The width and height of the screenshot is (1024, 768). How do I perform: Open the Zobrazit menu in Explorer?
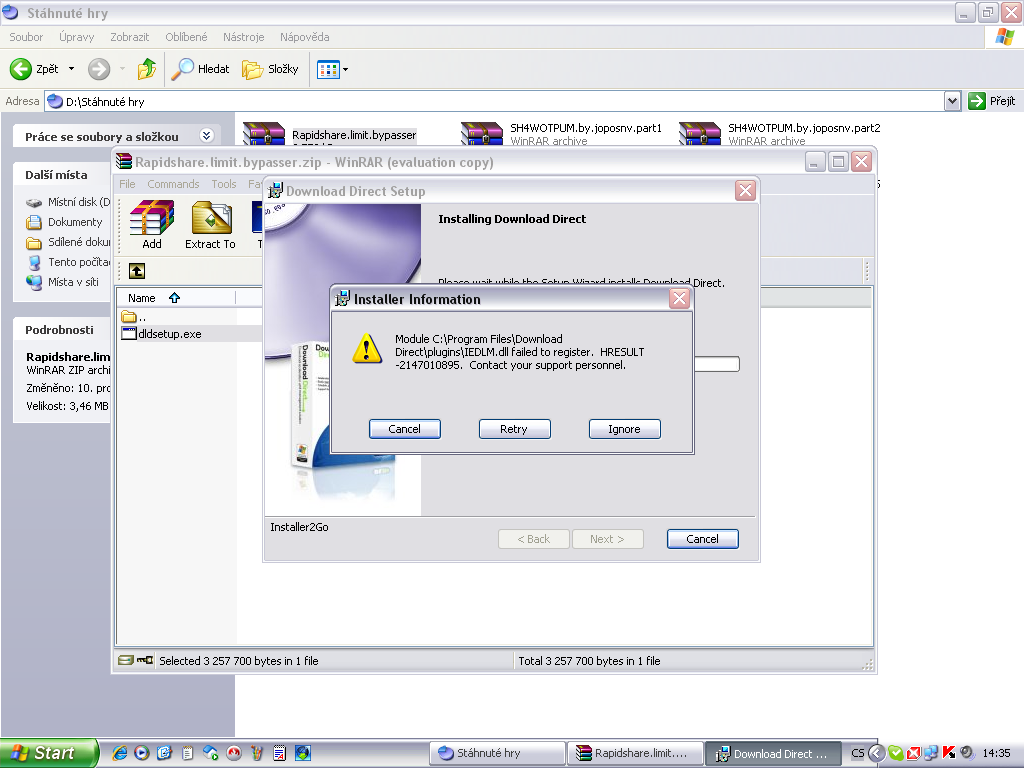[x=129, y=37]
